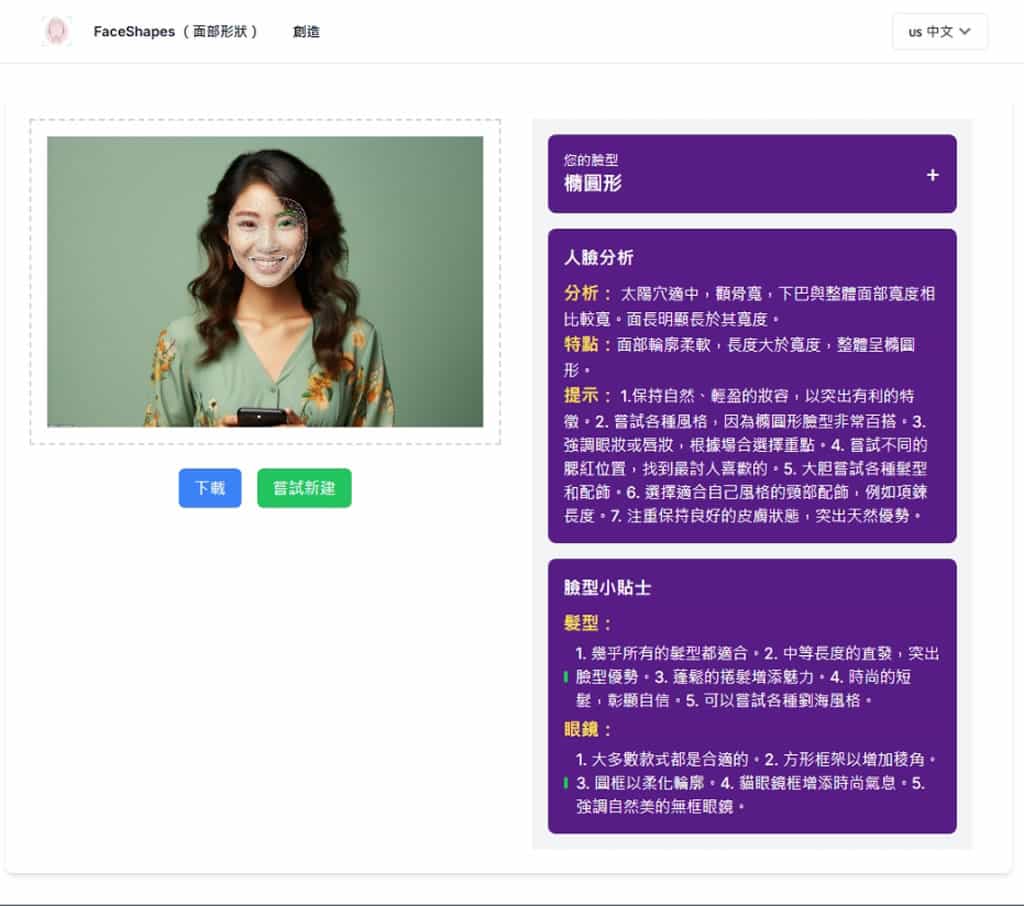The height and width of the screenshot is (906, 1024).
Task: Open the us 中文 language dropdown
Action: (940, 31)
